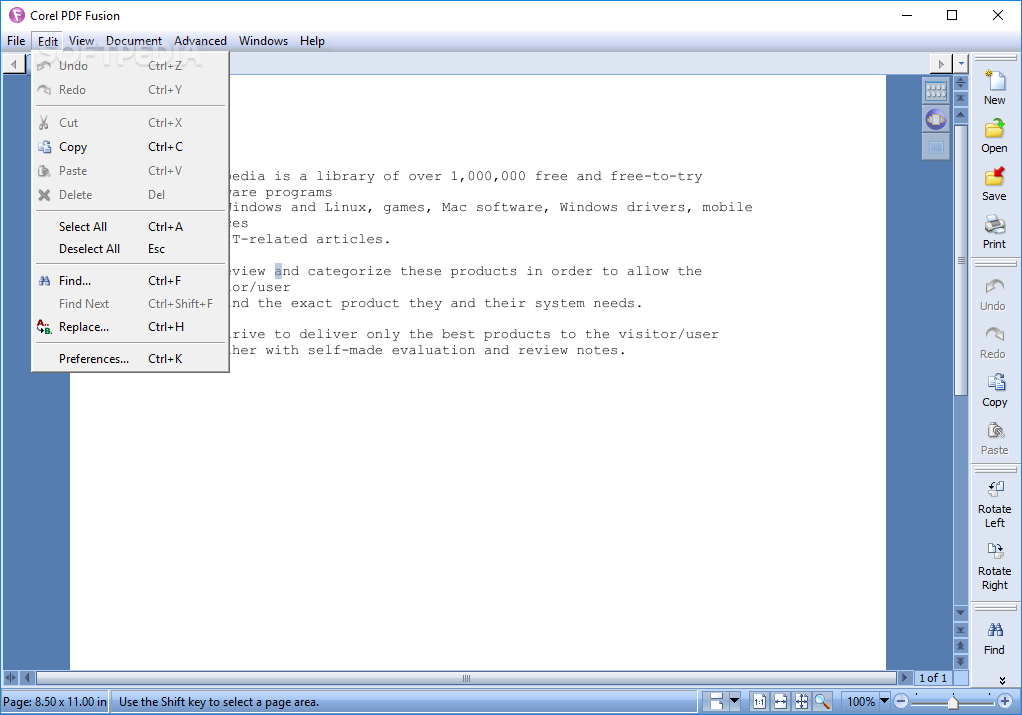Screen dimensions: 1022x715
Task: Choose Replace... in the Edit menu
Action: [x=130, y=327]
